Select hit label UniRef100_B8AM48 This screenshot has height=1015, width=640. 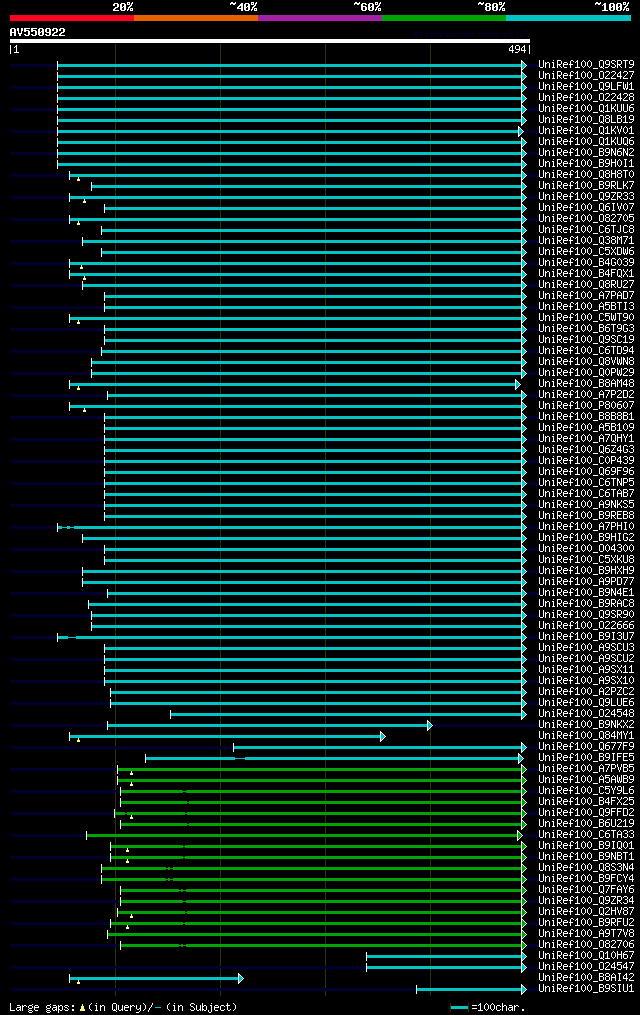click(x=586, y=384)
